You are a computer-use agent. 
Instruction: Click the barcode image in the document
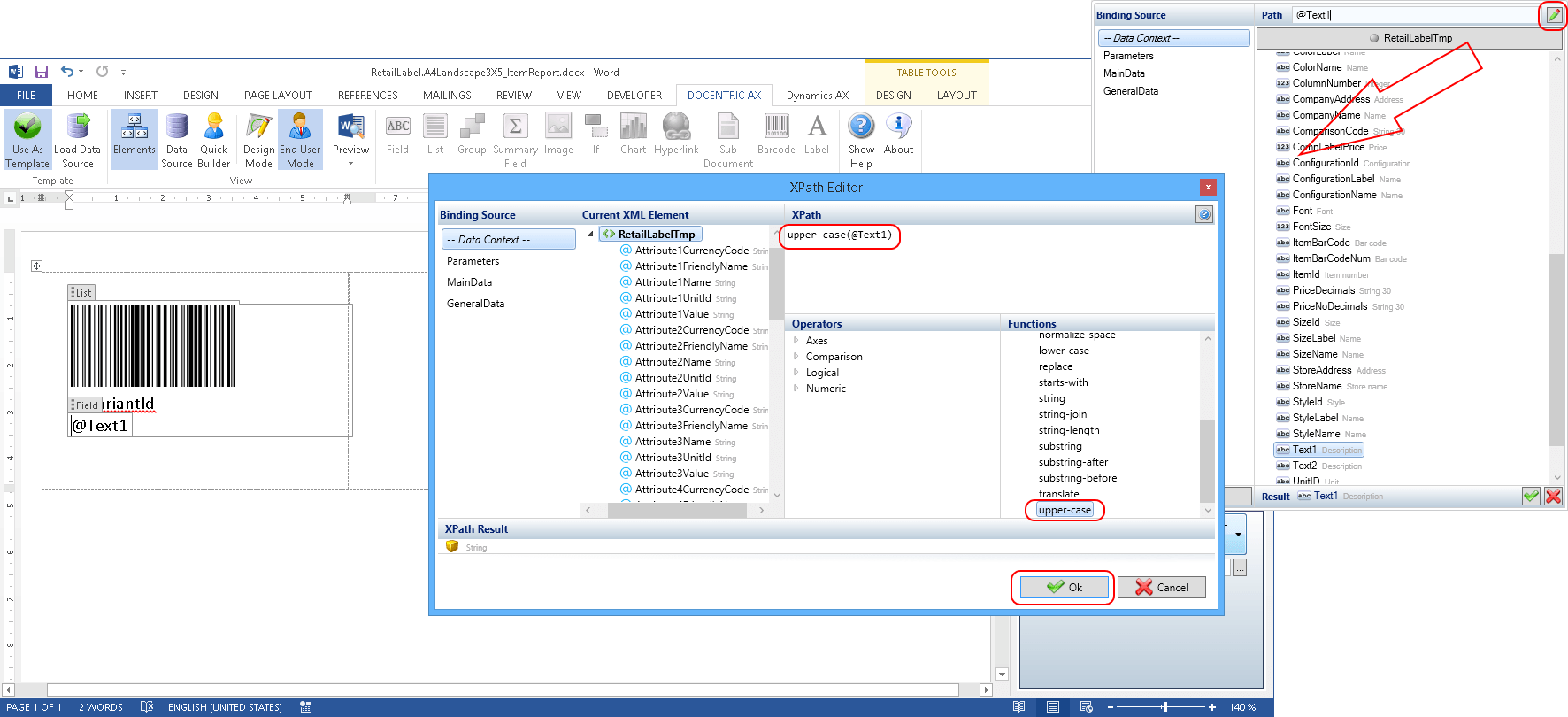[153, 346]
